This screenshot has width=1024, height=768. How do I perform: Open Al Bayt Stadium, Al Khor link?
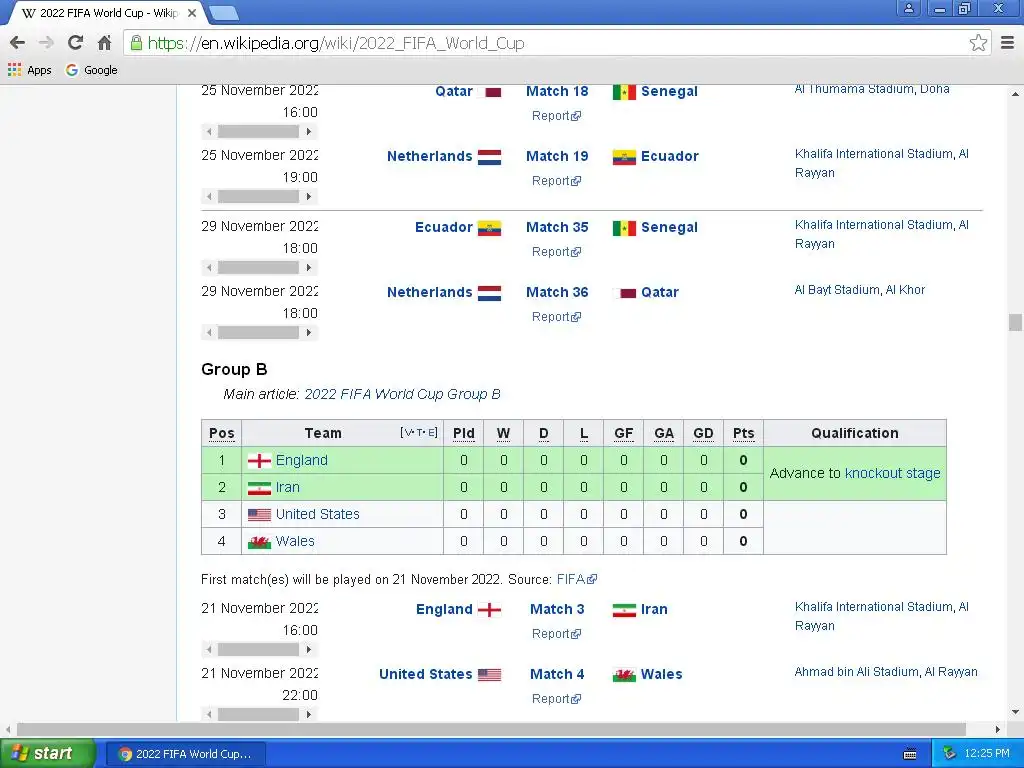[x=859, y=290]
